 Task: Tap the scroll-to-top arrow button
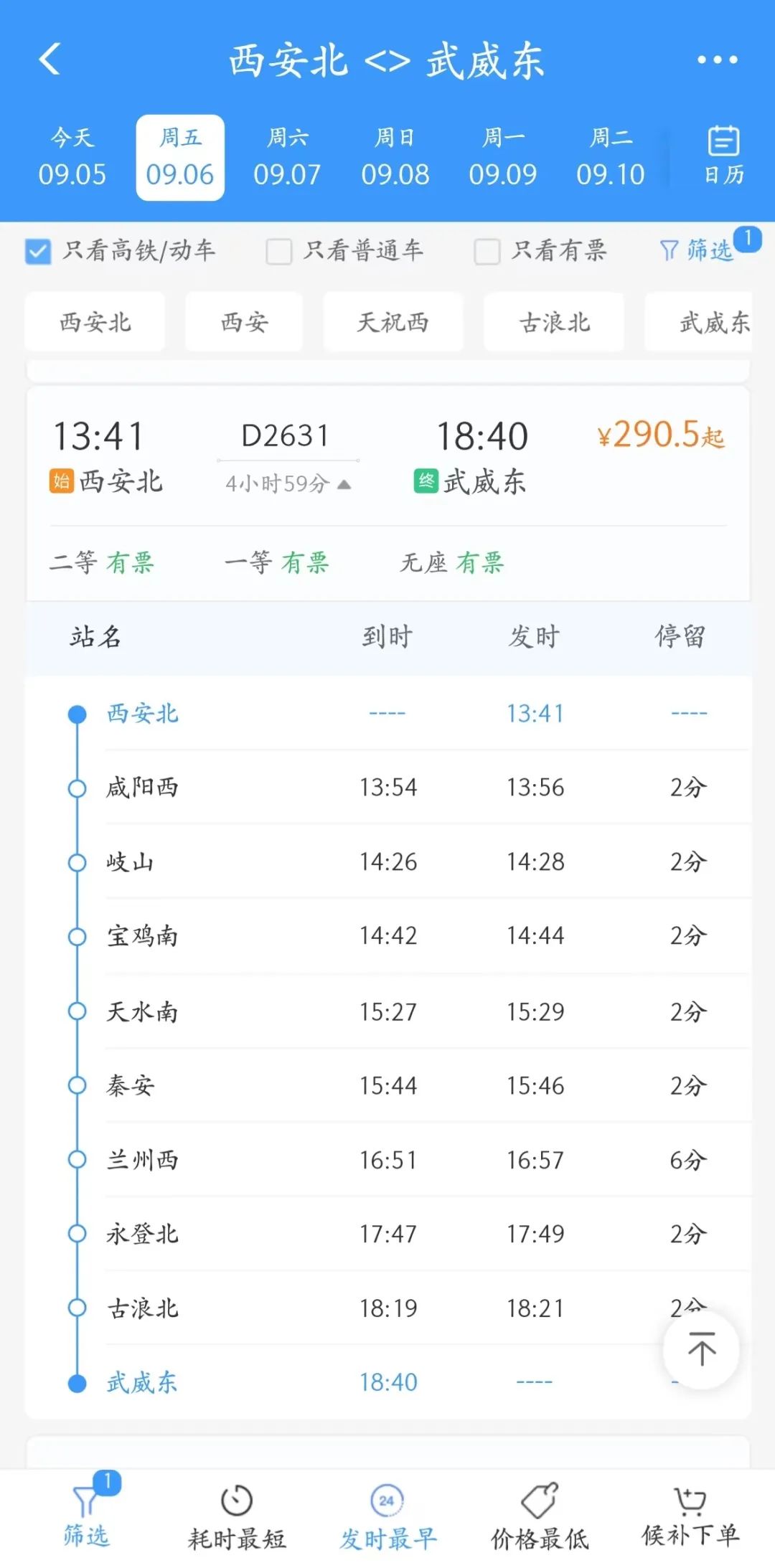[701, 1349]
